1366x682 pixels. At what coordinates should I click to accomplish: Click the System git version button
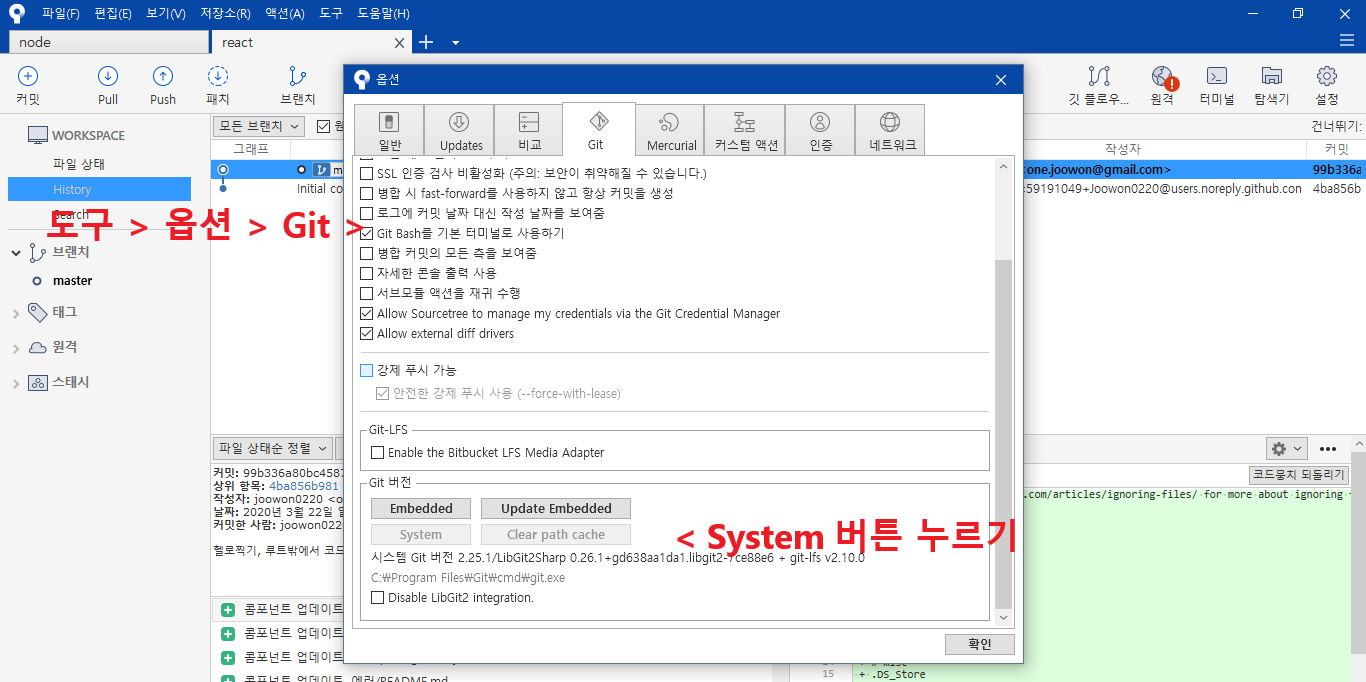(421, 534)
